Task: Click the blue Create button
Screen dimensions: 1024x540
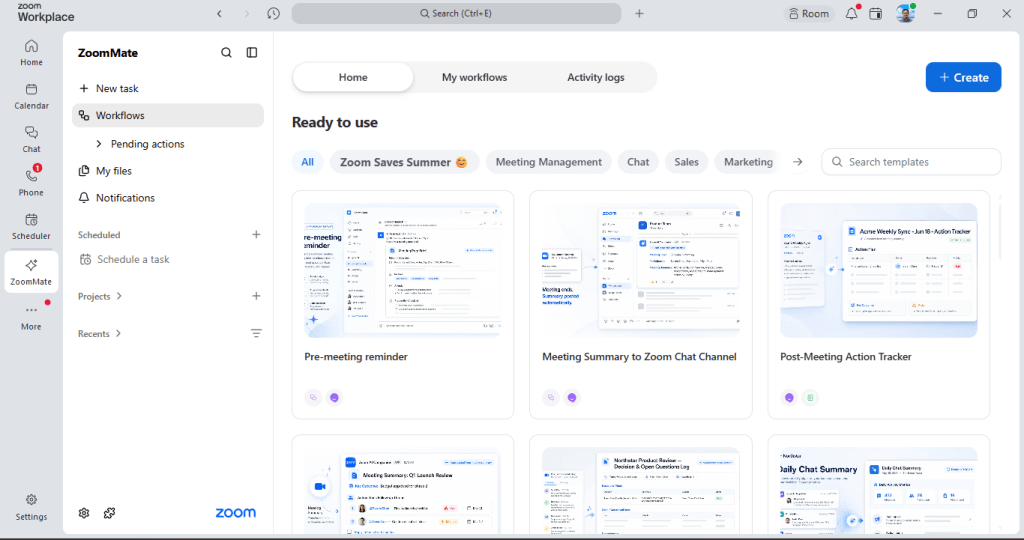Action: click(963, 77)
